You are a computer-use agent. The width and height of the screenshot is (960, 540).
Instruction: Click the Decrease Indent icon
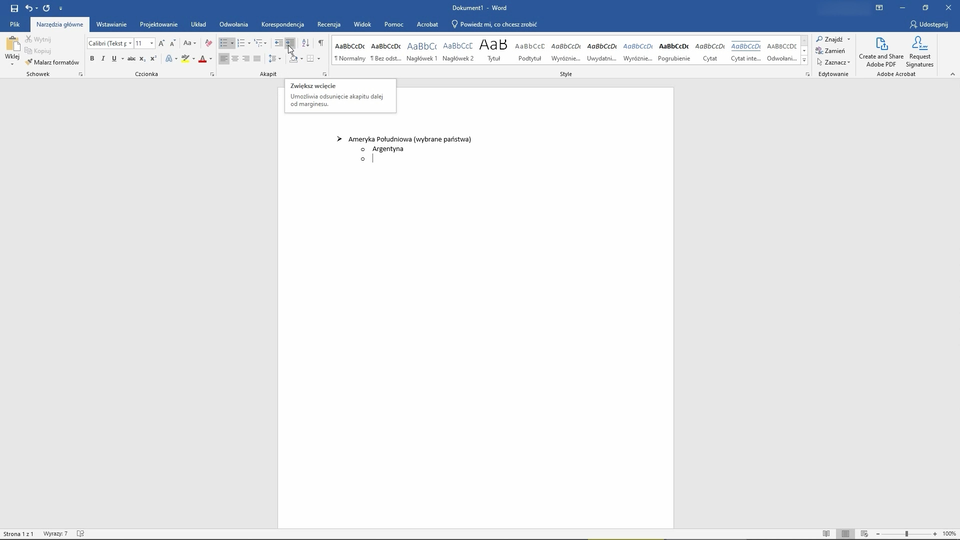279,43
